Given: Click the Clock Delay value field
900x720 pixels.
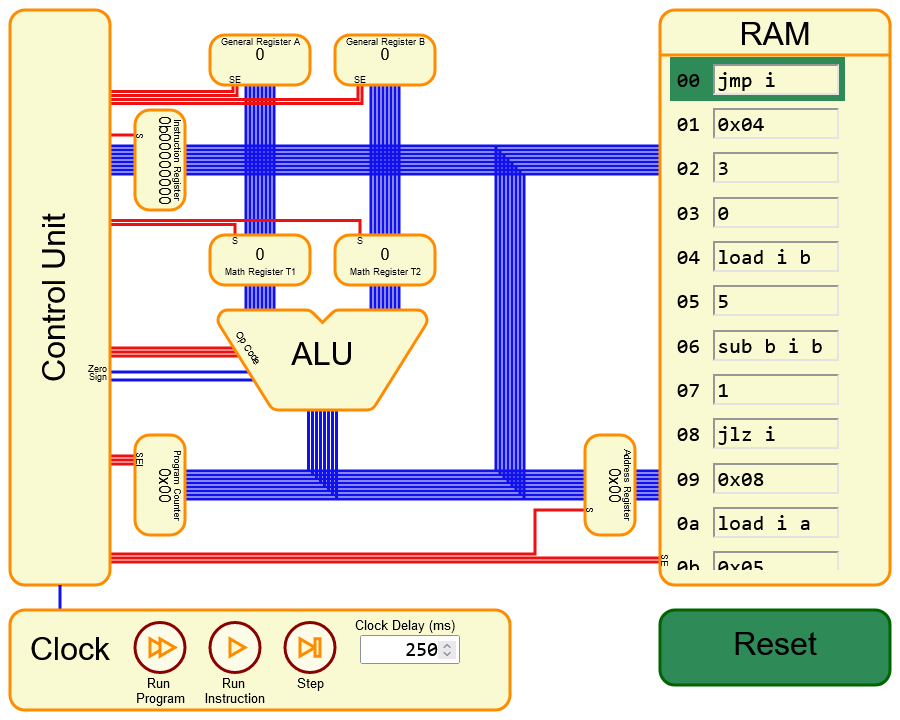Looking at the screenshot, I should pos(410,649).
